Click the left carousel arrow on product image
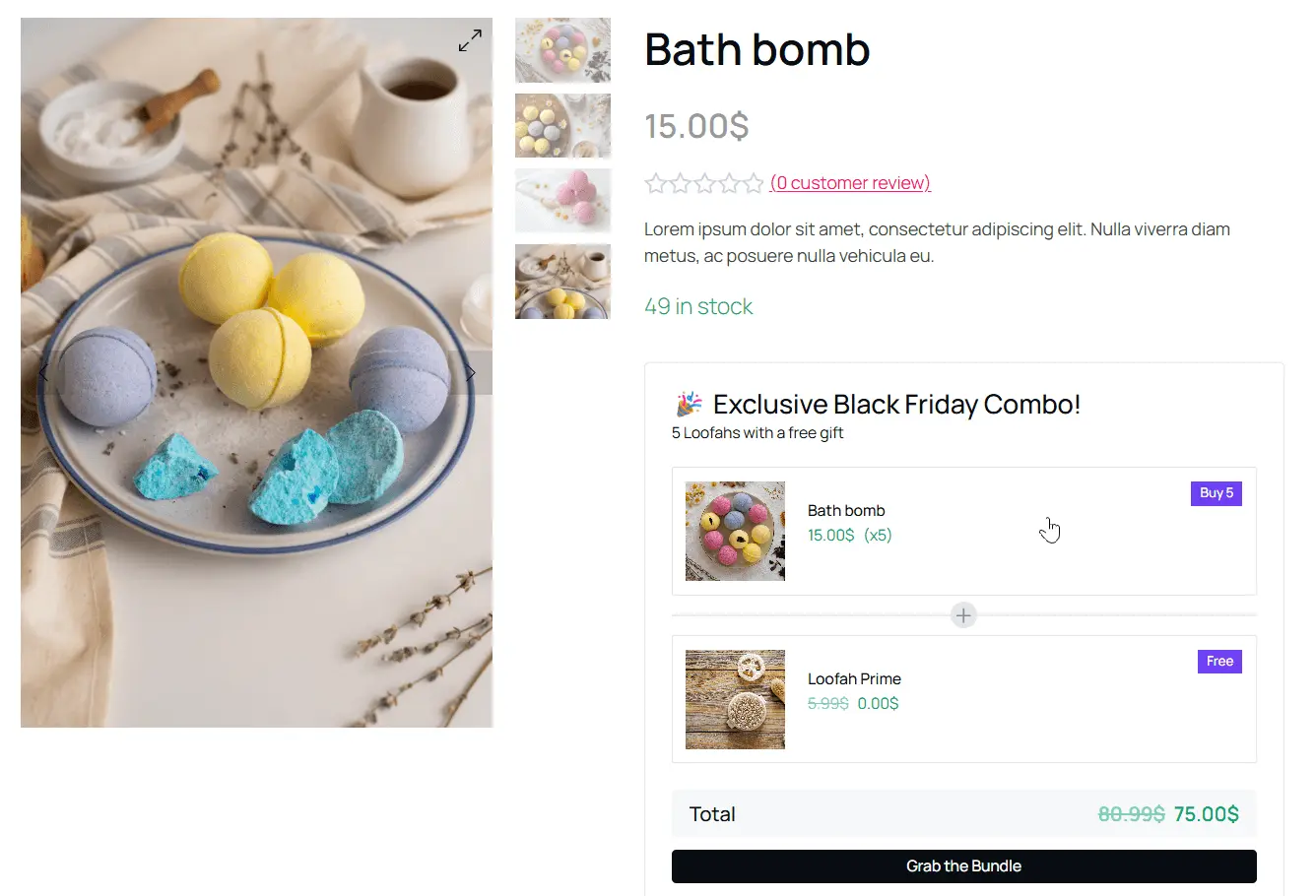This screenshot has width=1316, height=896. (43, 372)
